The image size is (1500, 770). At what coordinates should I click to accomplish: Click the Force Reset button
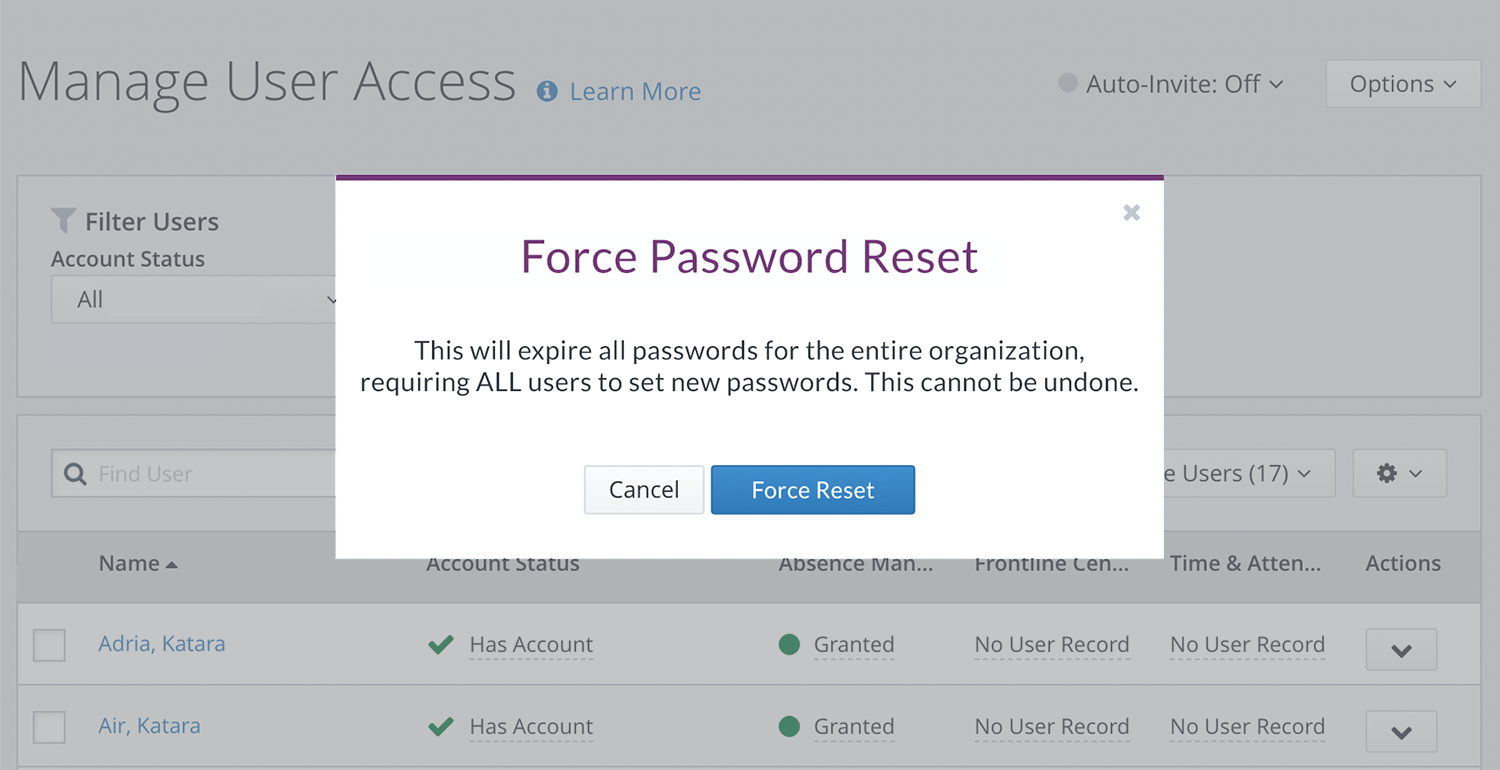tap(812, 490)
